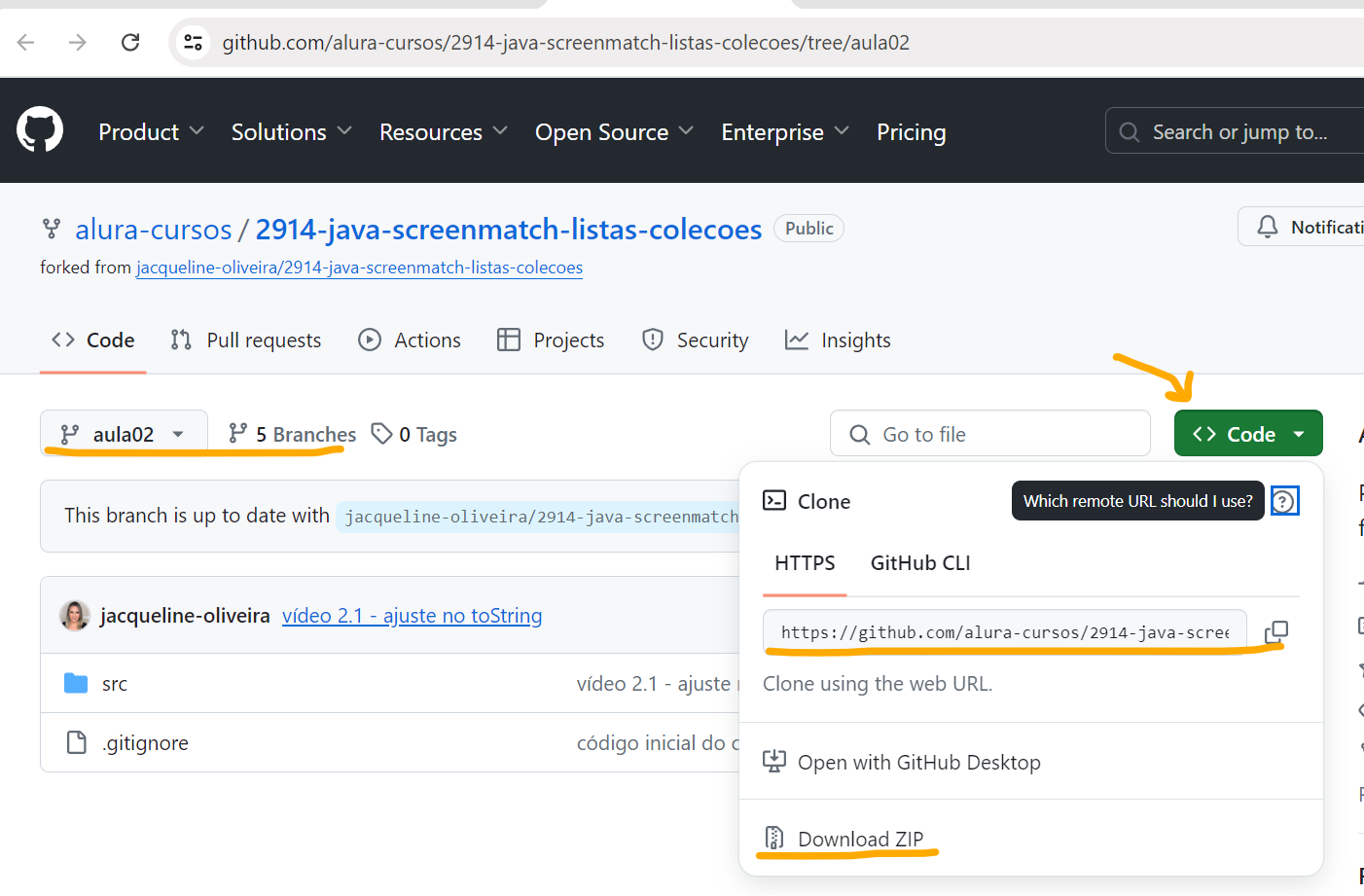Screen dimensions: 1364x896
Task: Open the alura-cursos owner link
Action: pos(154,230)
